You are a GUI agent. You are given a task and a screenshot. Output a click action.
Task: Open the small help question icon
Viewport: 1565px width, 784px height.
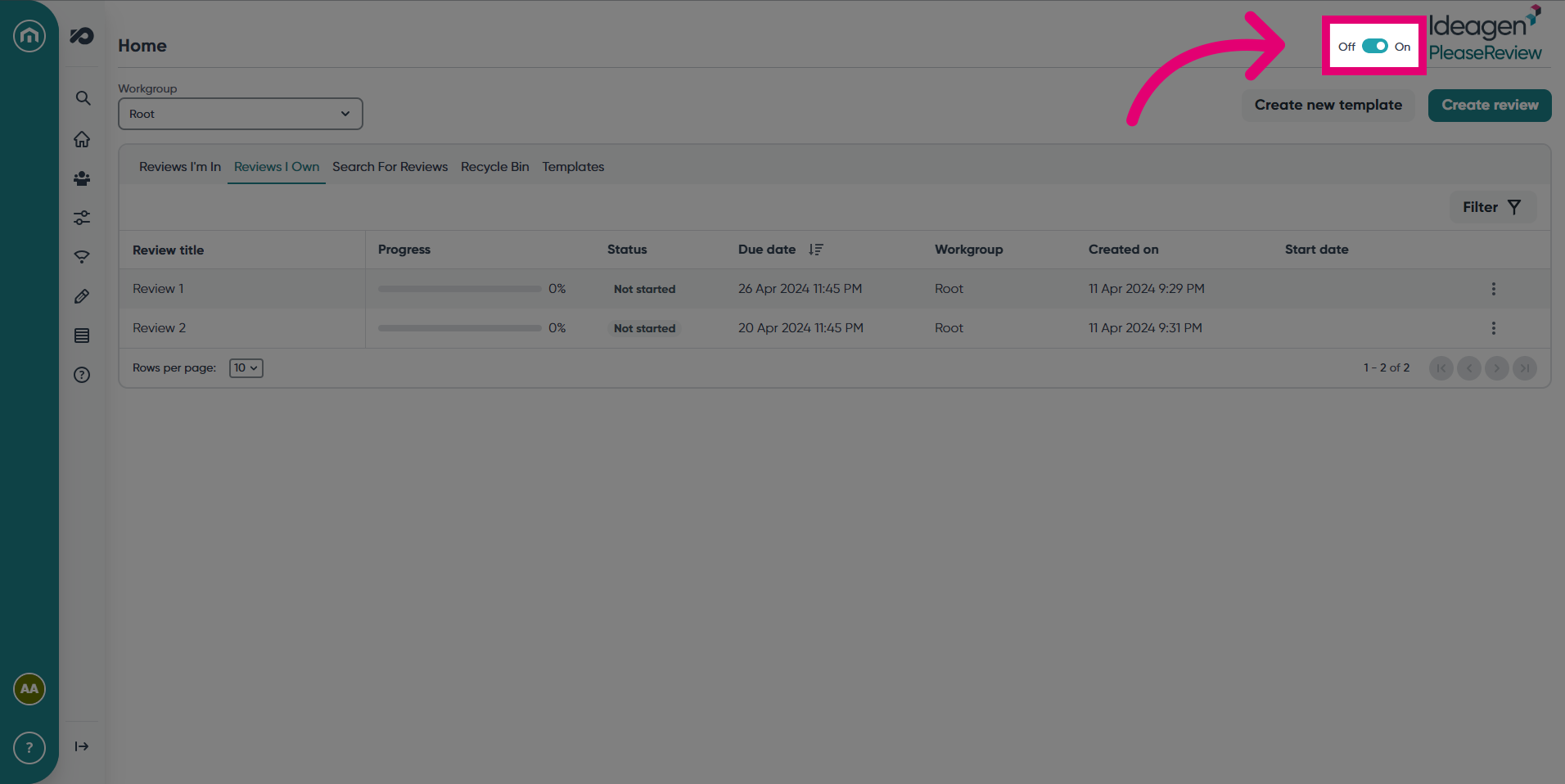pyautogui.click(x=82, y=375)
